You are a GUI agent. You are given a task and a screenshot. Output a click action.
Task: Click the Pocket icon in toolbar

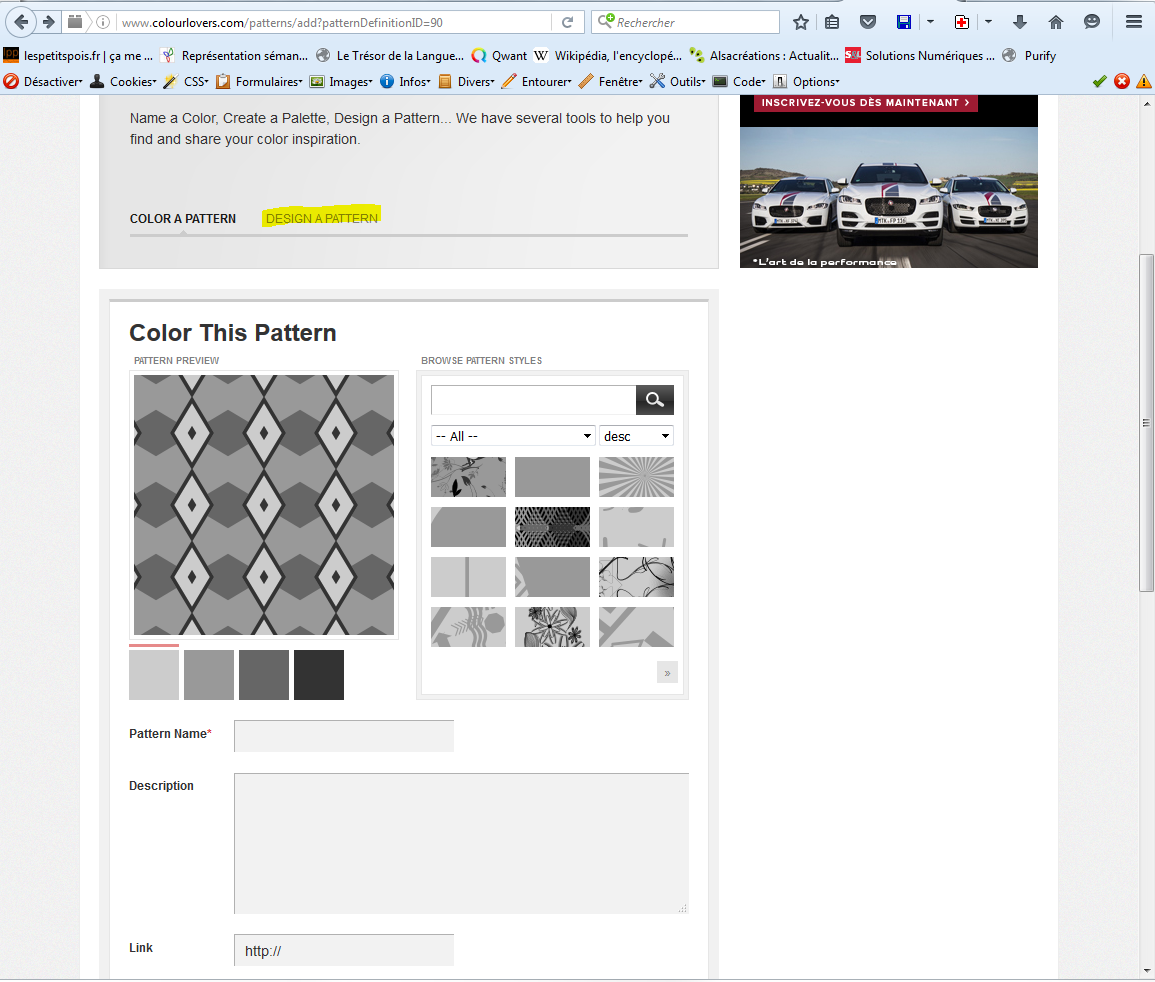tap(868, 22)
